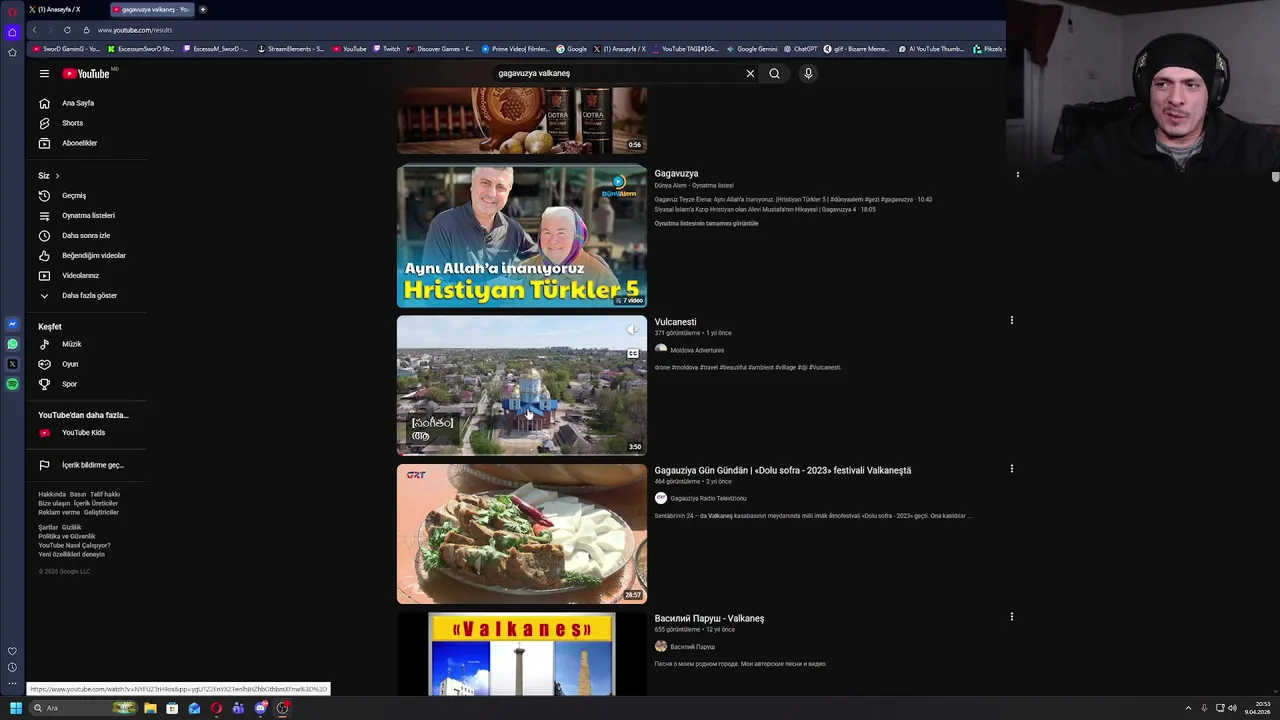The image size is (1280, 720).
Task: Clear the search box with the X icon
Action: 750,73
